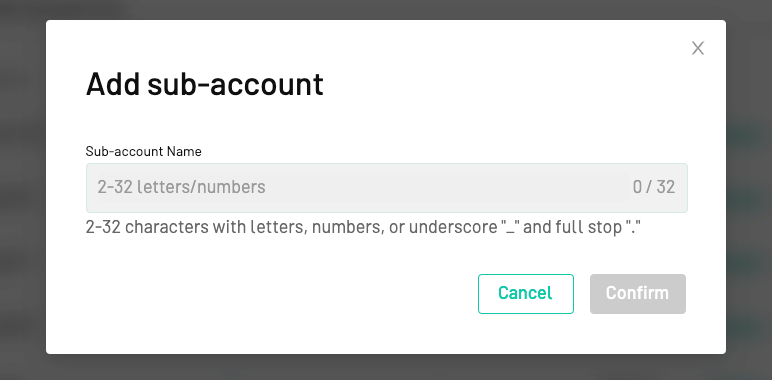The image size is (772, 380).
Task: Abort sub-account creation with Cancel
Action: (x=526, y=294)
